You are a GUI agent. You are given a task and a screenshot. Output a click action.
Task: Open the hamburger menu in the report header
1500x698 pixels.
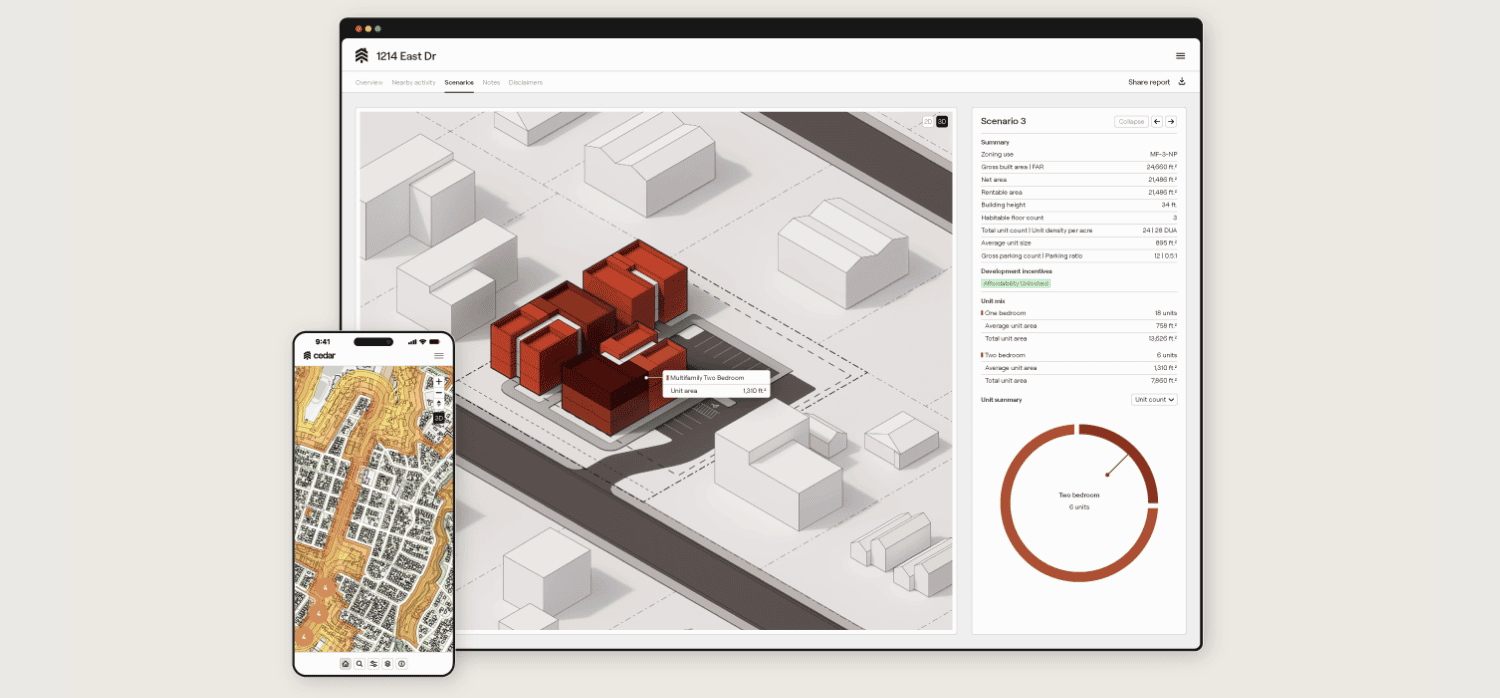1181,55
